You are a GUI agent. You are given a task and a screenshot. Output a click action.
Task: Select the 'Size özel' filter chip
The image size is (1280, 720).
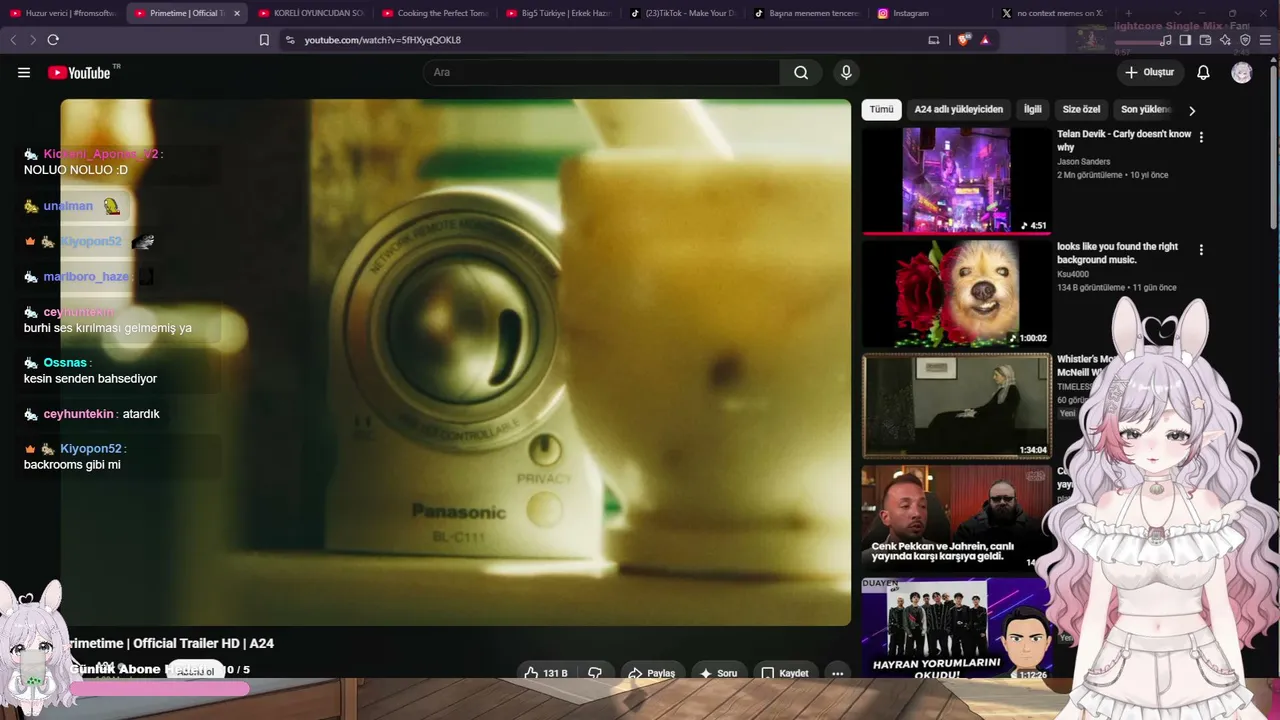pos(1081,110)
